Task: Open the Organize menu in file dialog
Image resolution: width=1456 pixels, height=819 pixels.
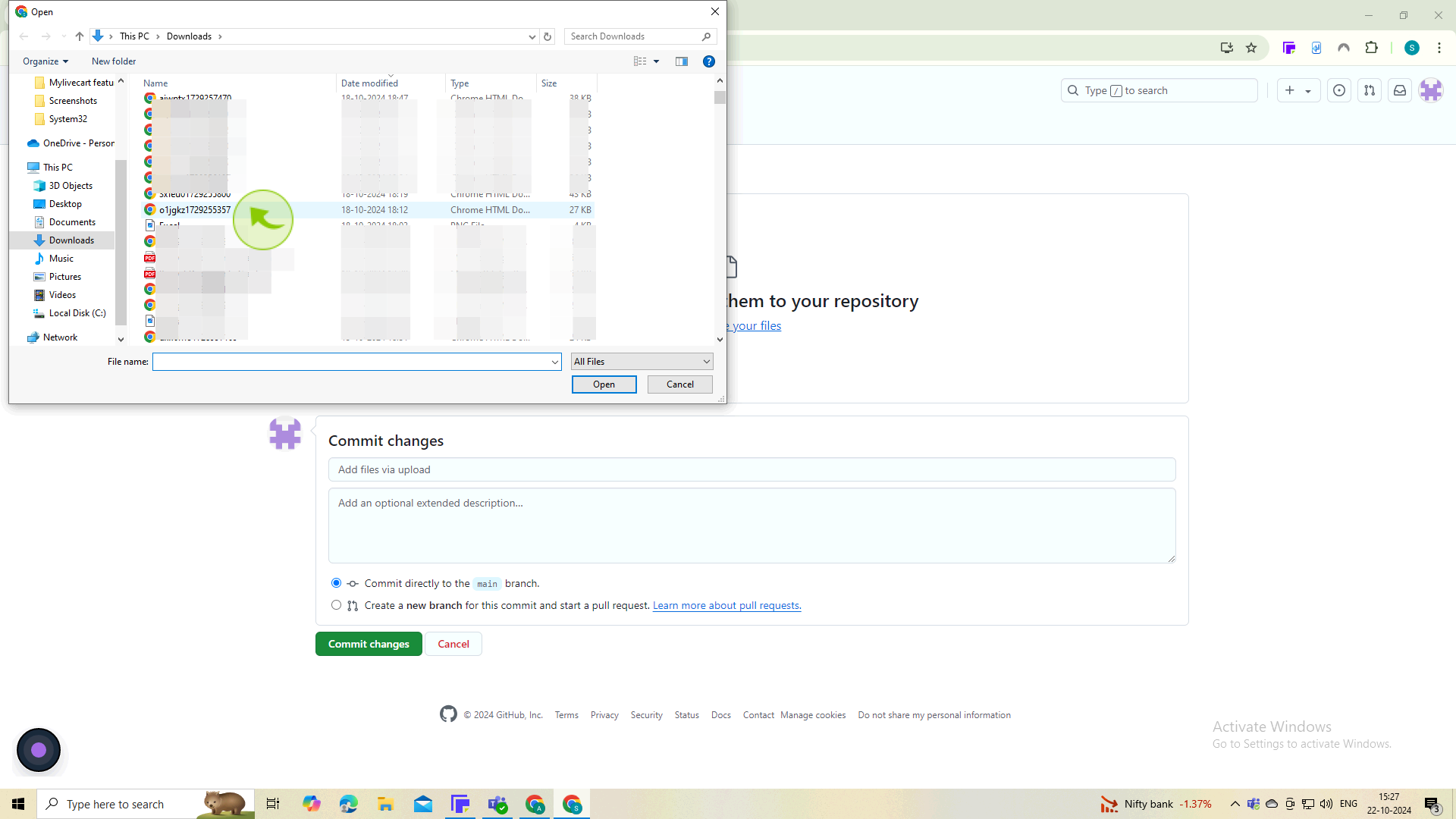Action: [43, 61]
